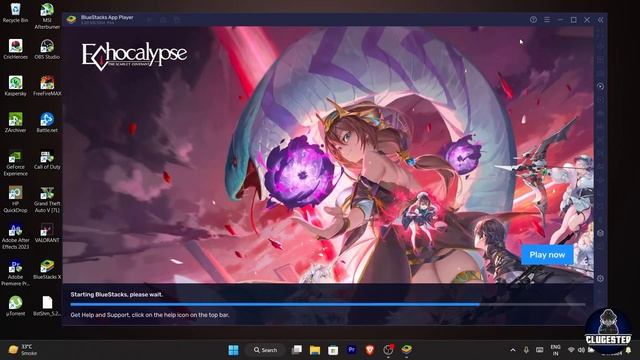Select Kaspersky desktop shortcut
The height and width of the screenshot is (360, 640).
16,86
